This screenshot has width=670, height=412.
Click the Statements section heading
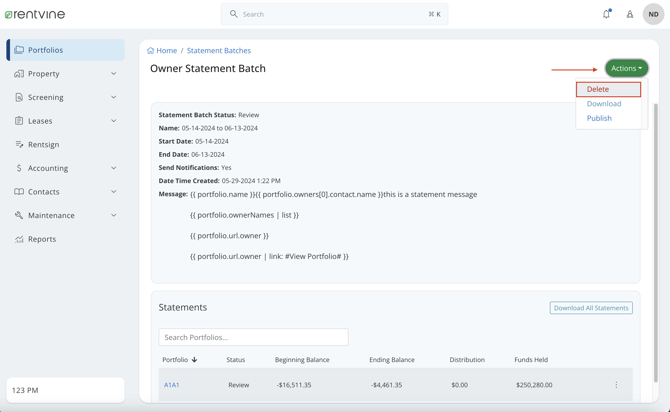coord(182,307)
